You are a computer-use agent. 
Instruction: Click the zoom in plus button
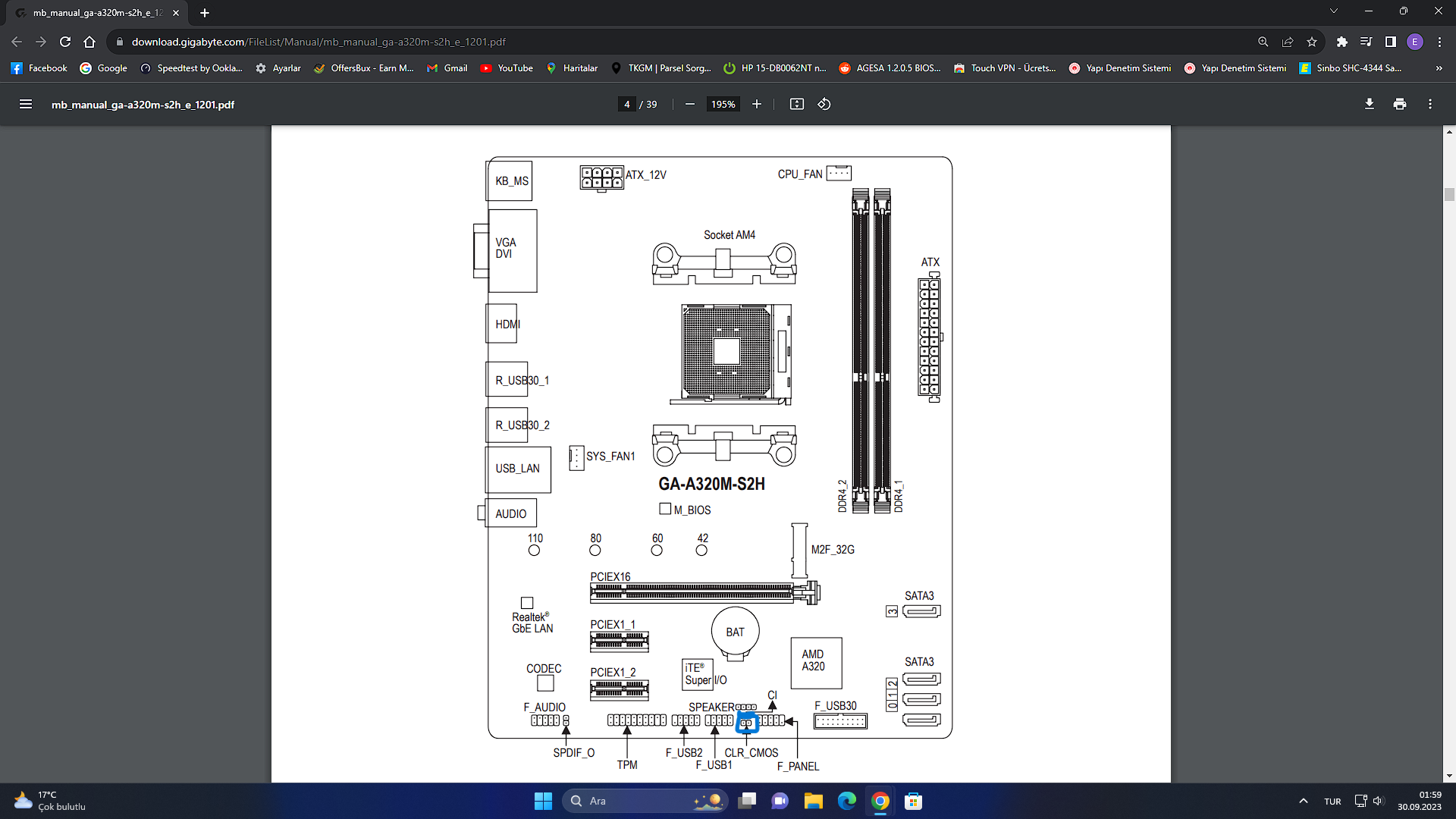[756, 105]
